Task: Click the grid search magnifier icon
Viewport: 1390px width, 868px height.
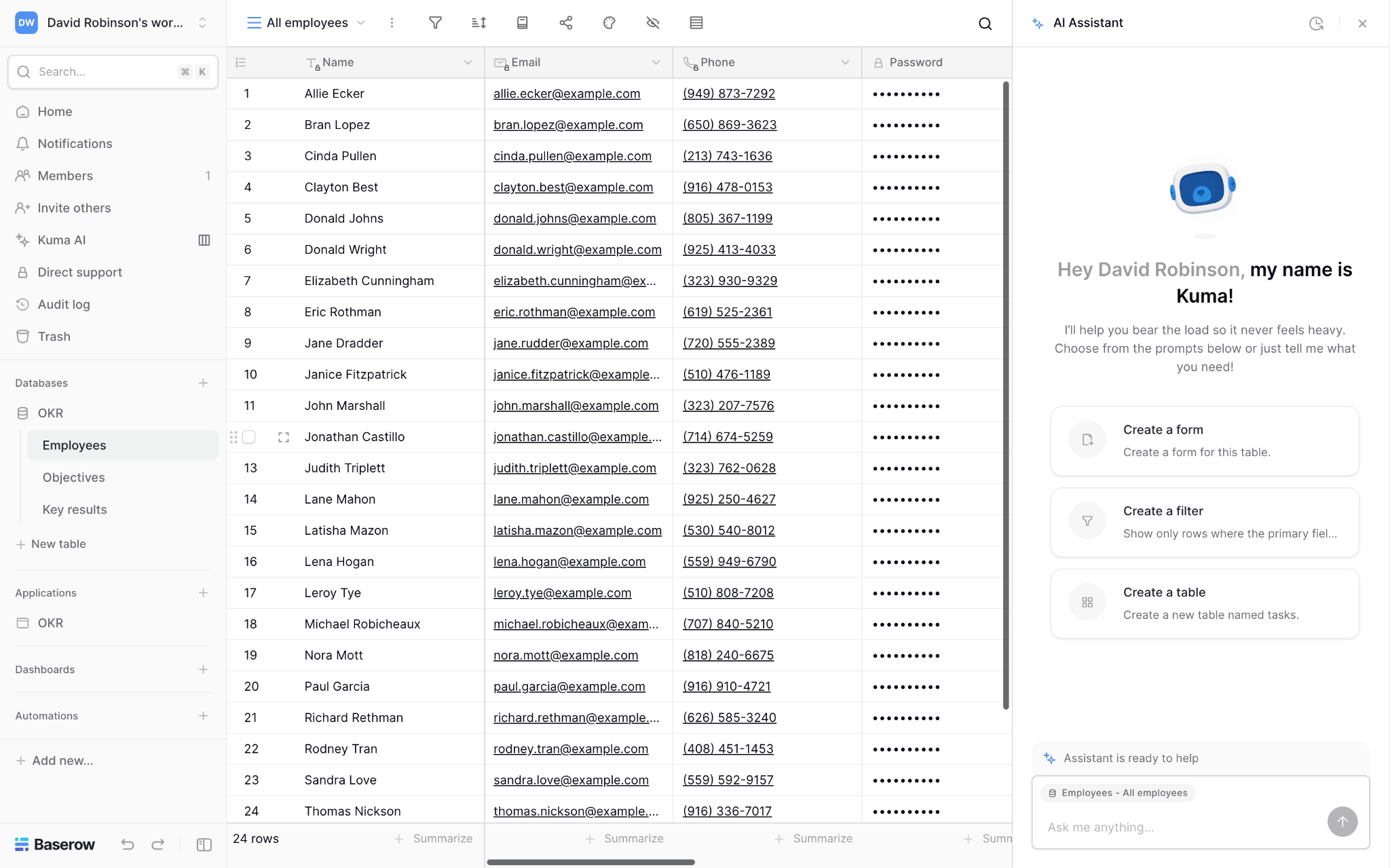Action: tap(985, 24)
